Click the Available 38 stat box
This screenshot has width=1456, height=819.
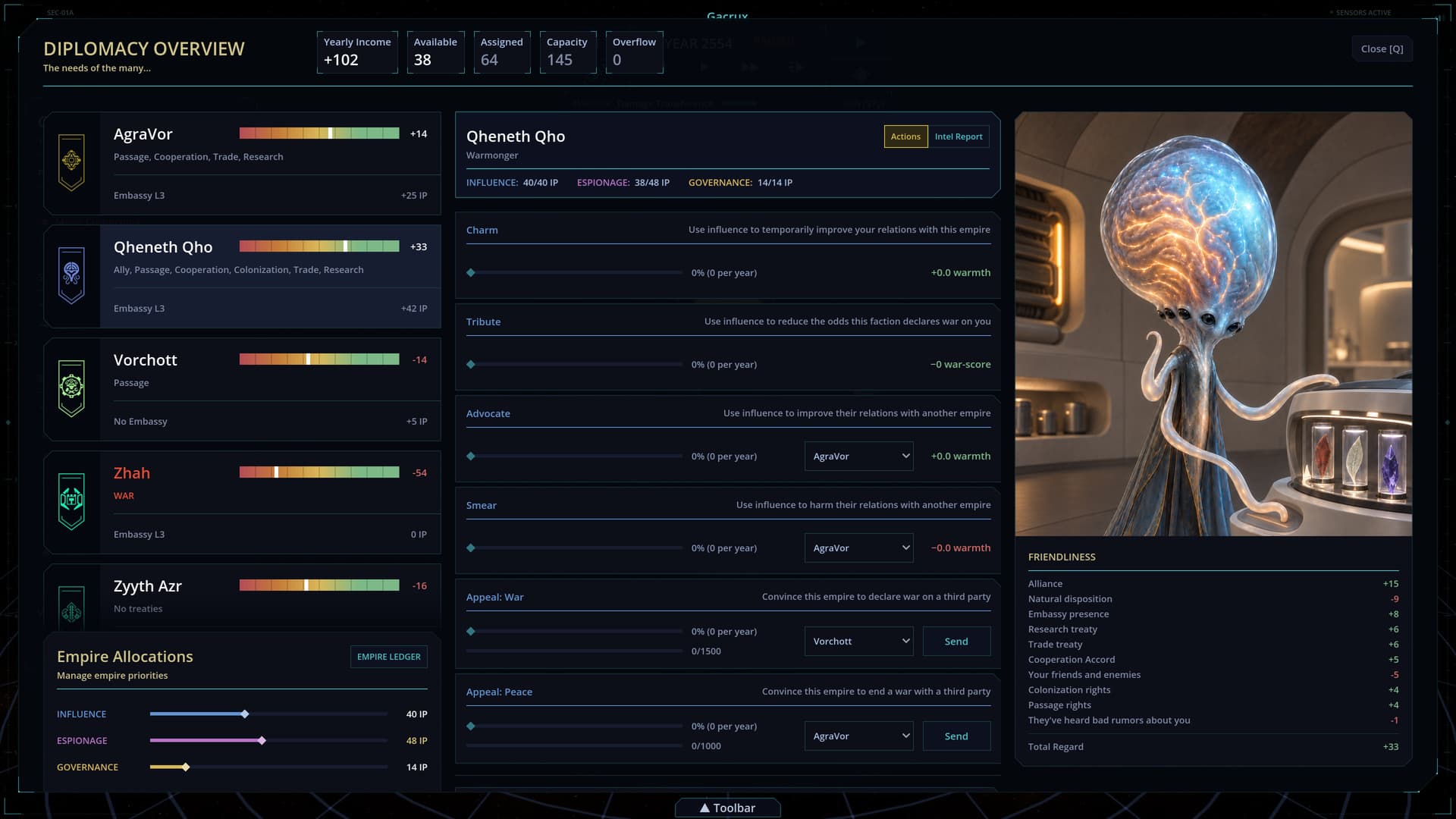(435, 52)
